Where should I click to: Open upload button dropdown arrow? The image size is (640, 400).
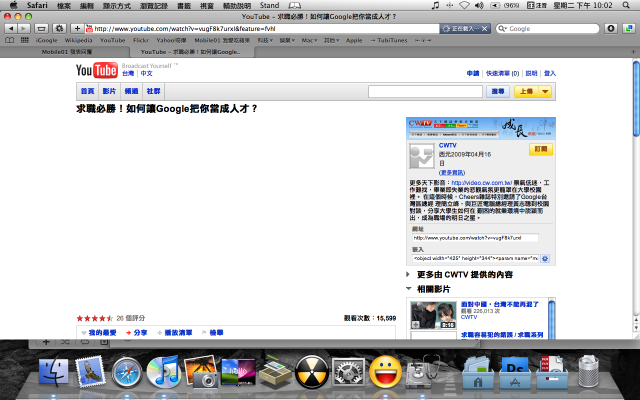(545, 91)
